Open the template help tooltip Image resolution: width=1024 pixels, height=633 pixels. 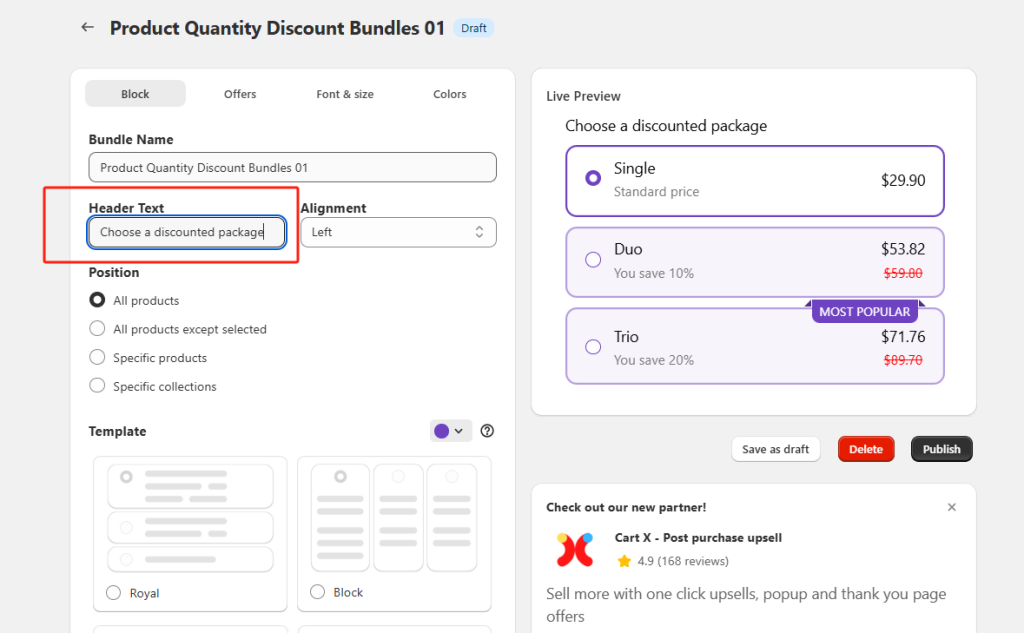click(x=487, y=430)
